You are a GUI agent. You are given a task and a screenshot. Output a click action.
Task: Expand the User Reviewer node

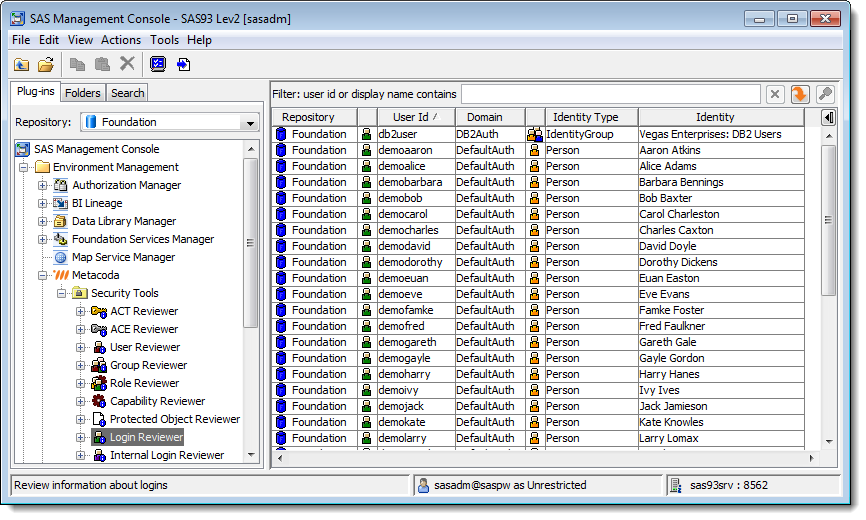click(x=81, y=347)
